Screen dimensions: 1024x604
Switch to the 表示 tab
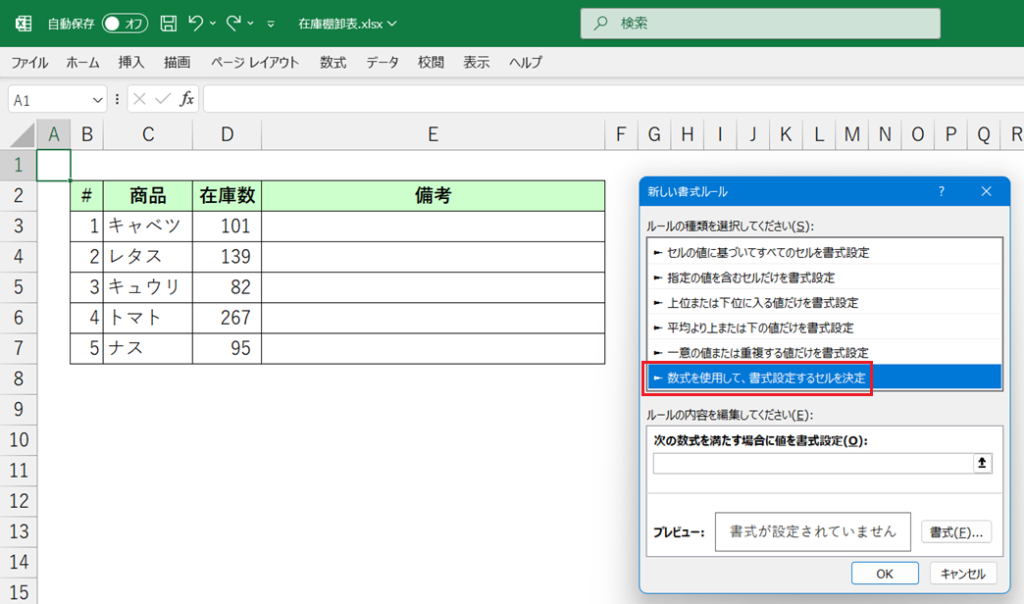point(476,63)
